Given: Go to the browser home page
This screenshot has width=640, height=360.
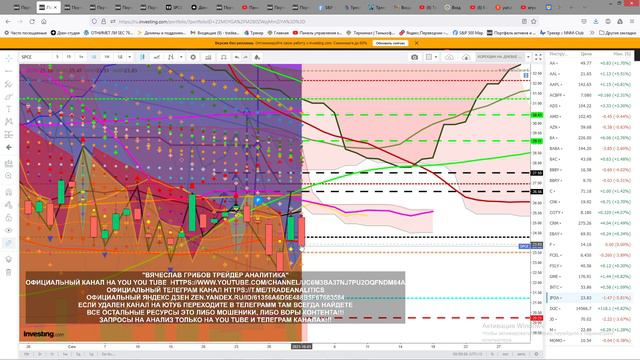Looking at the screenshot, I should tap(44, 22).
